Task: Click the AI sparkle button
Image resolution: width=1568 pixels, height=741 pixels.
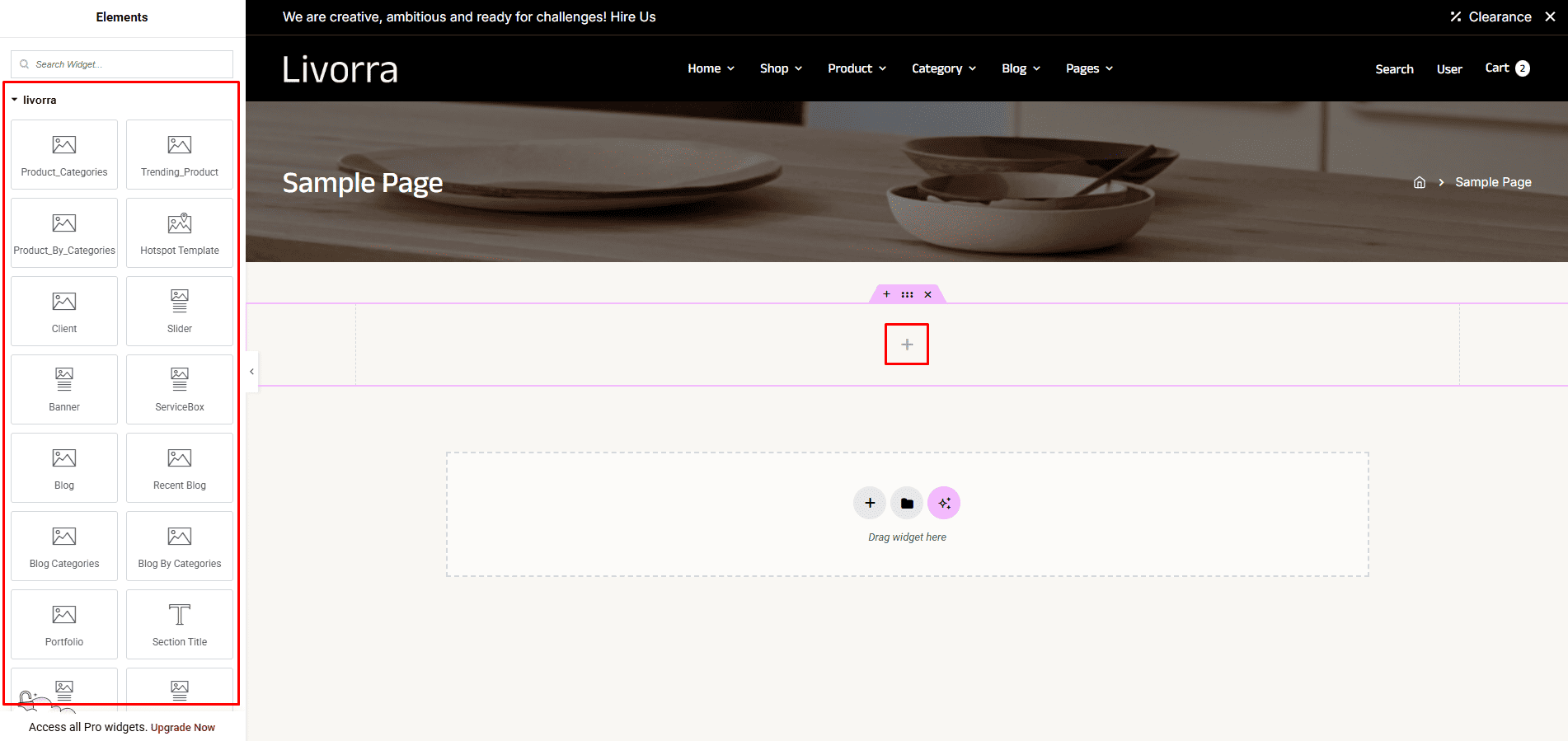Action: click(944, 503)
